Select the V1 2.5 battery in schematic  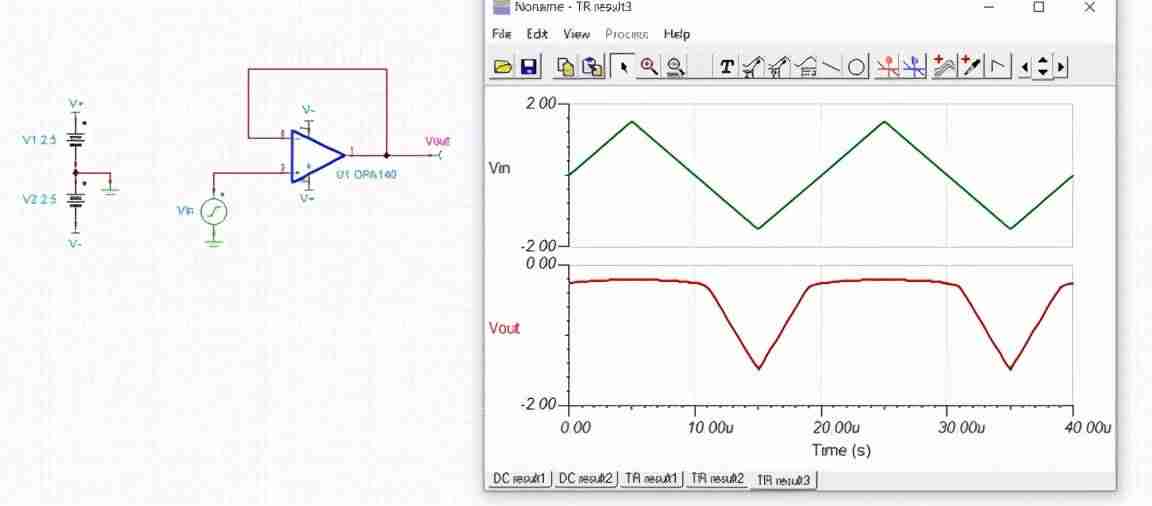[x=75, y=140]
